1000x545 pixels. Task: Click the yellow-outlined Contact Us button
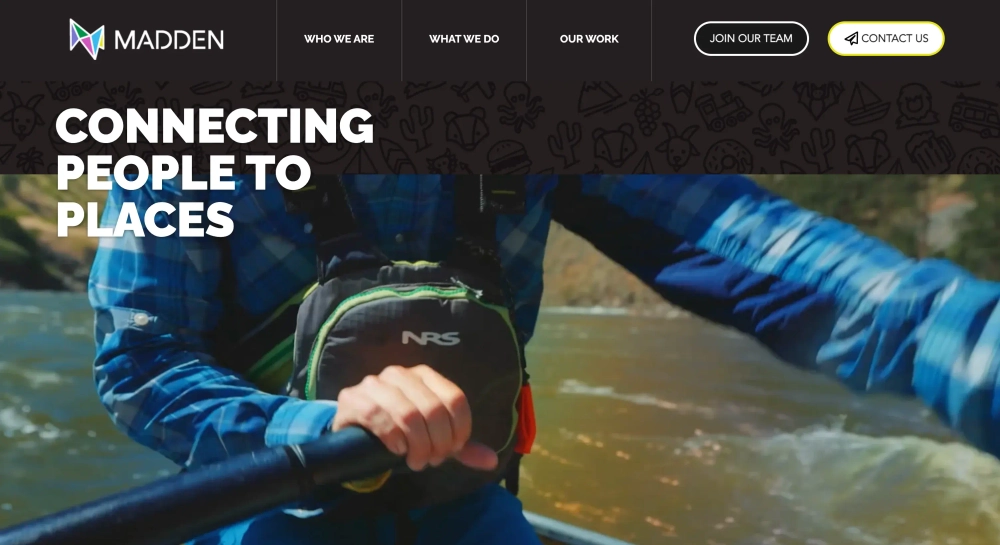tap(886, 38)
